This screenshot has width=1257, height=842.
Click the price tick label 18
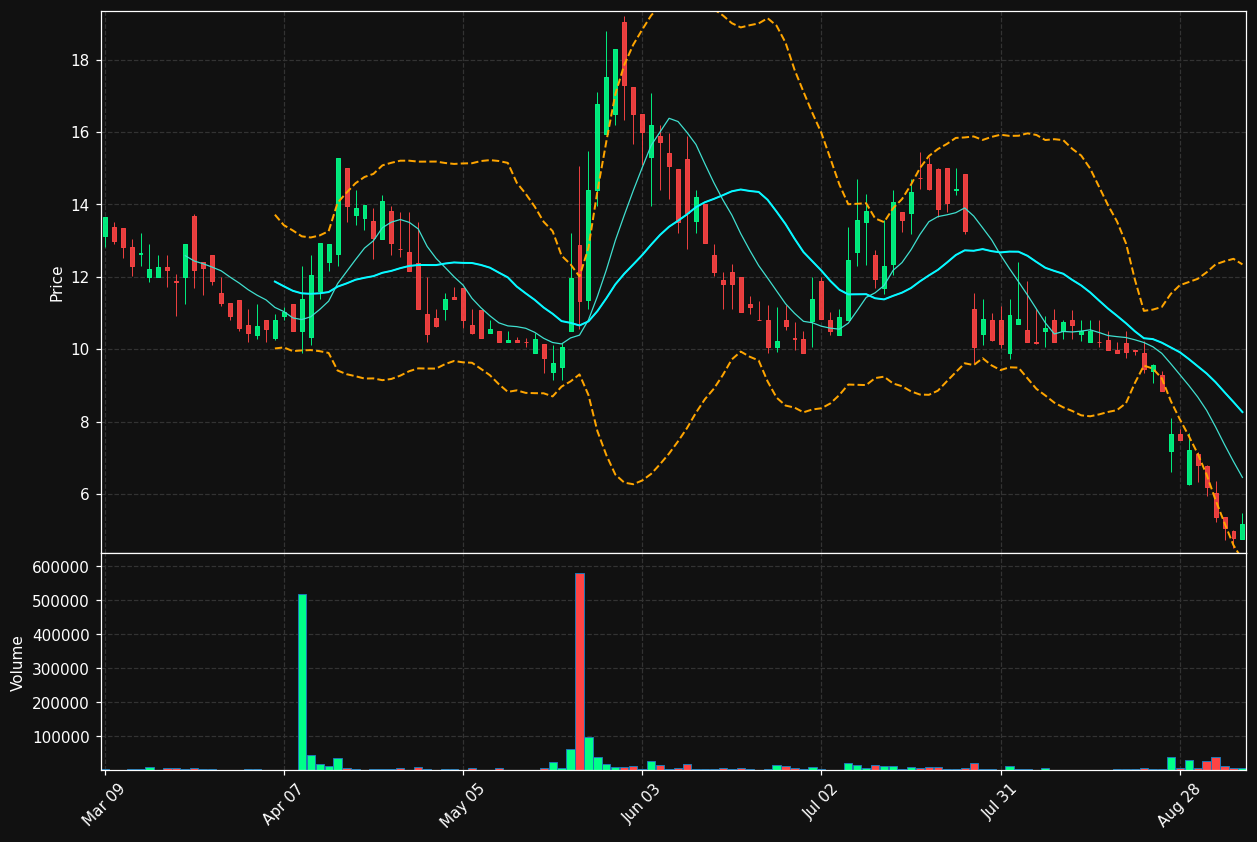coord(80,61)
